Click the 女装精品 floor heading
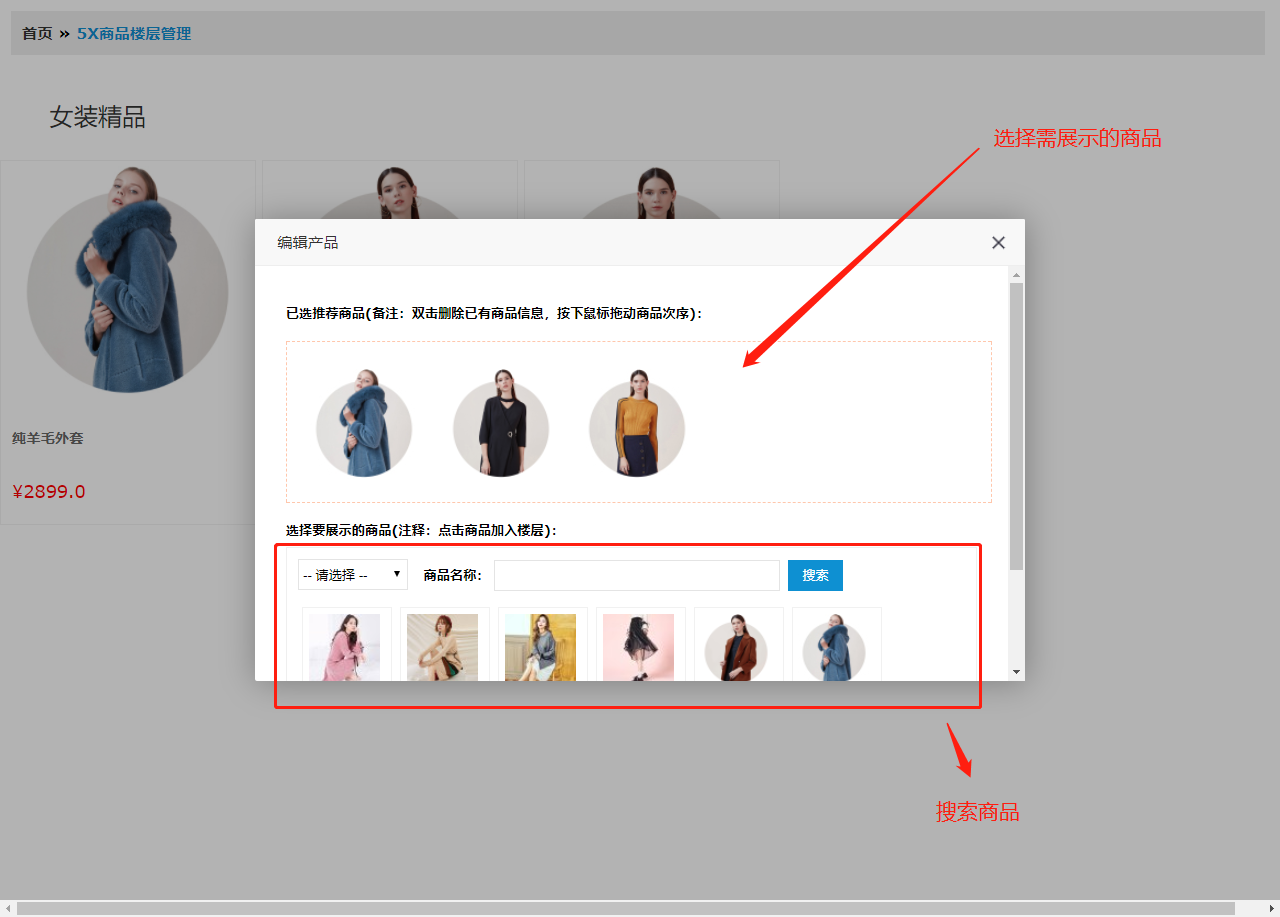The image size is (1280, 917). pyautogui.click(x=98, y=118)
